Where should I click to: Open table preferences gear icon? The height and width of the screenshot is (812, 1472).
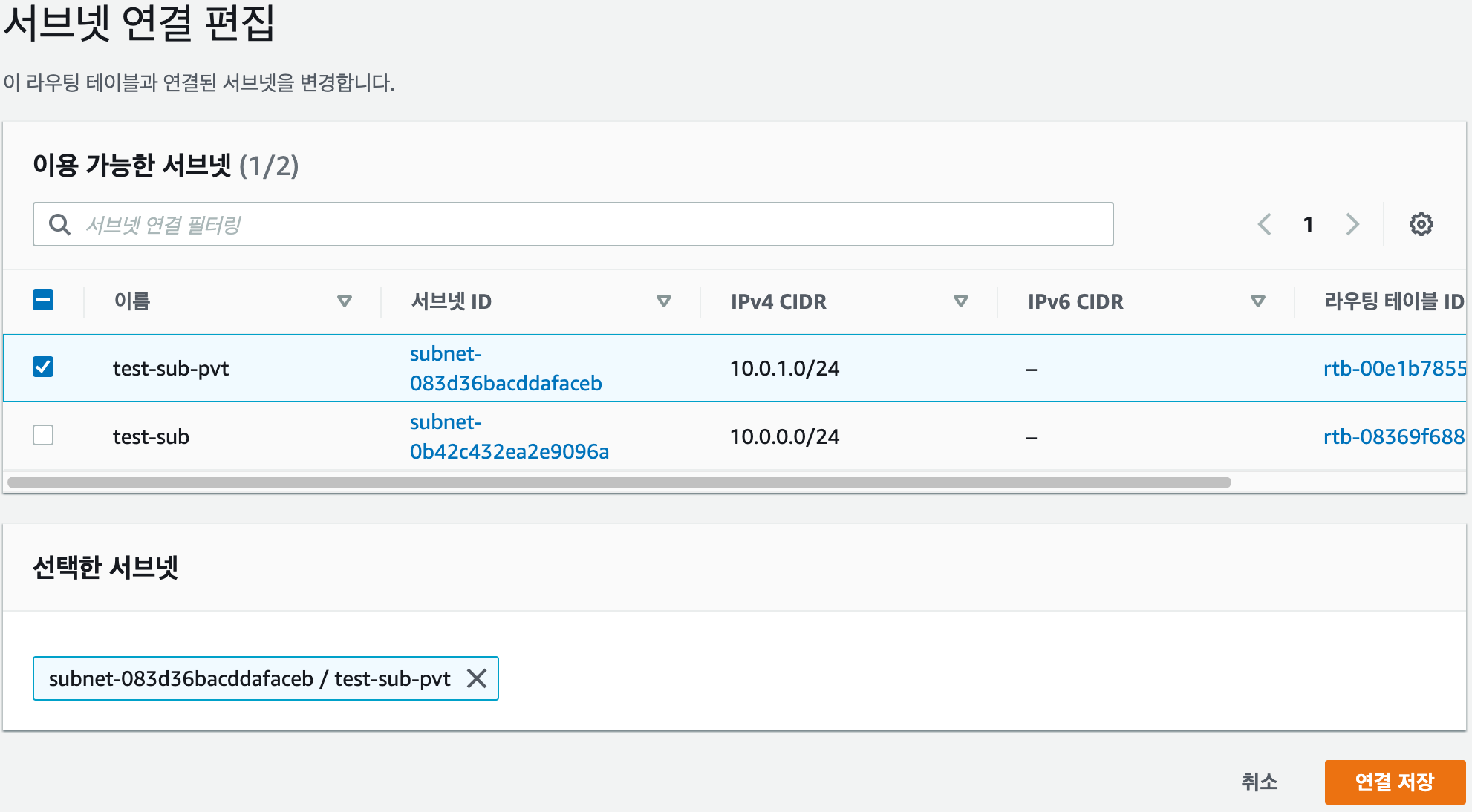(1421, 224)
